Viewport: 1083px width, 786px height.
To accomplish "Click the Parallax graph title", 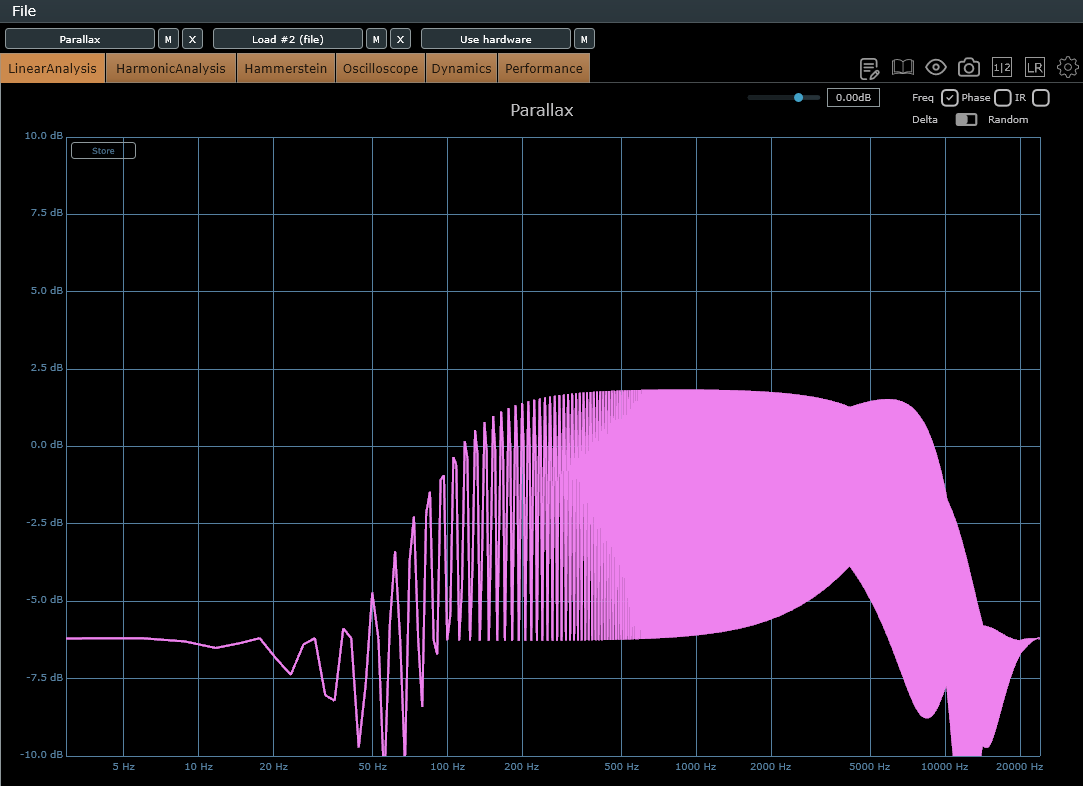I will pos(542,111).
